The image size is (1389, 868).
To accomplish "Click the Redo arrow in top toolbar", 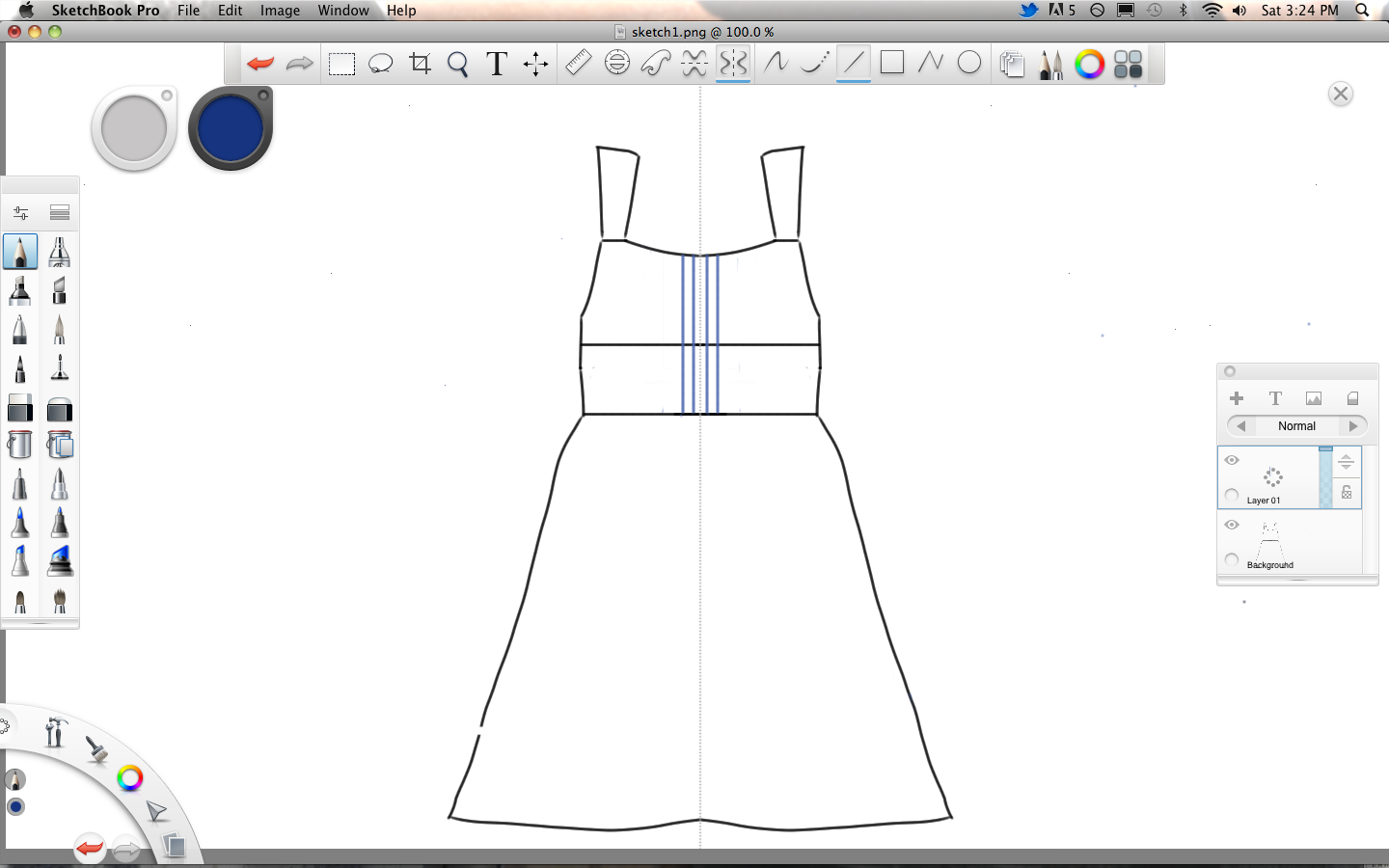I will pos(300,64).
